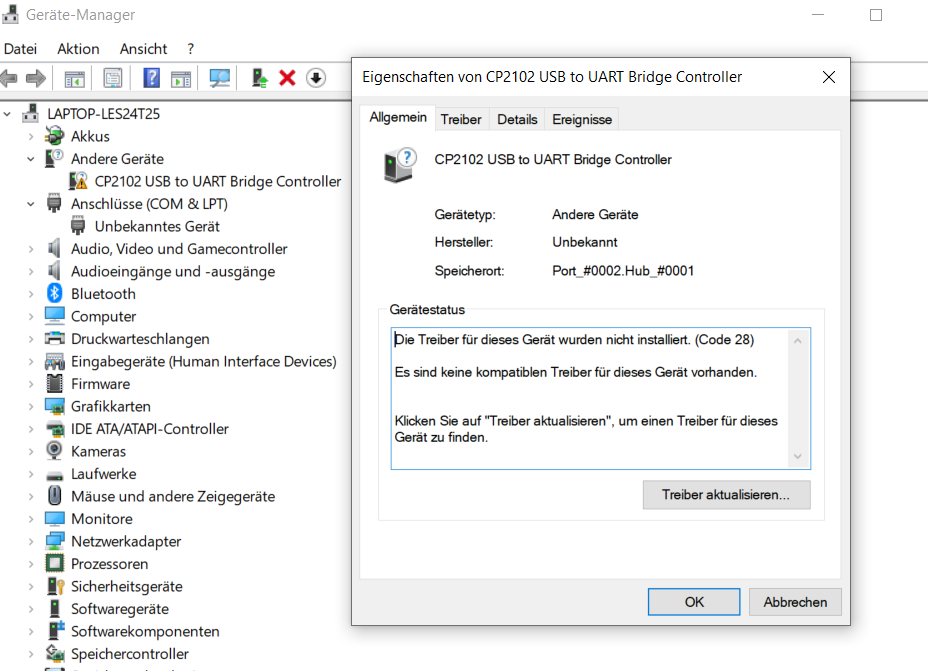Expand the Akkus category
The width and height of the screenshot is (928, 671).
pyautogui.click(x=32, y=136)
